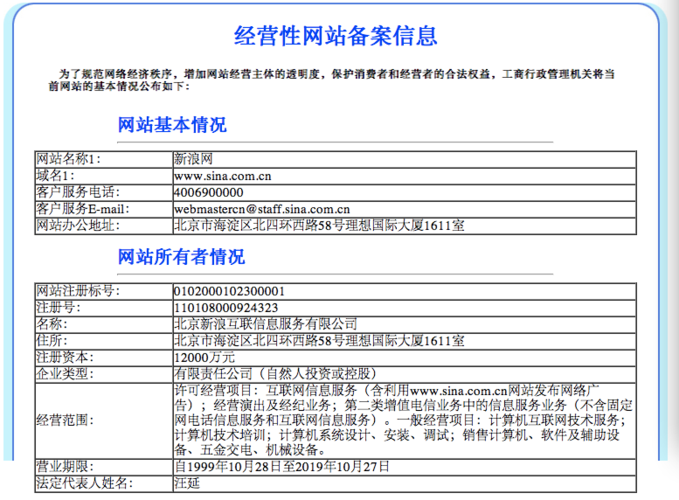Image resolution: width=679 pixels, height=500 pixels.
Task: Select the term 自1999年10月28日至2019年10月27日
Action: click(x=281, y=467)
